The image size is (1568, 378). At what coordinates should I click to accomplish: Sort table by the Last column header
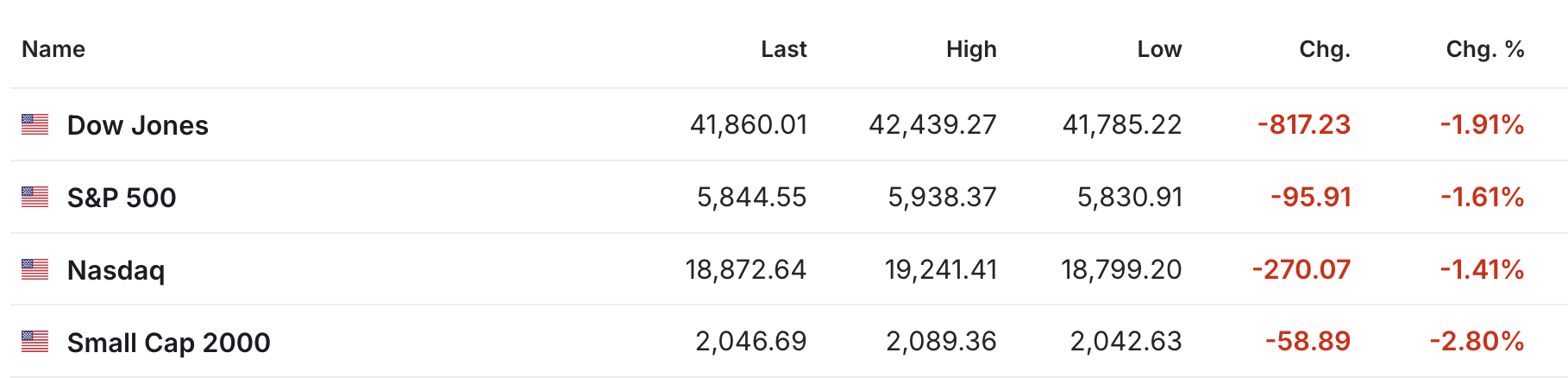point(783,49)
